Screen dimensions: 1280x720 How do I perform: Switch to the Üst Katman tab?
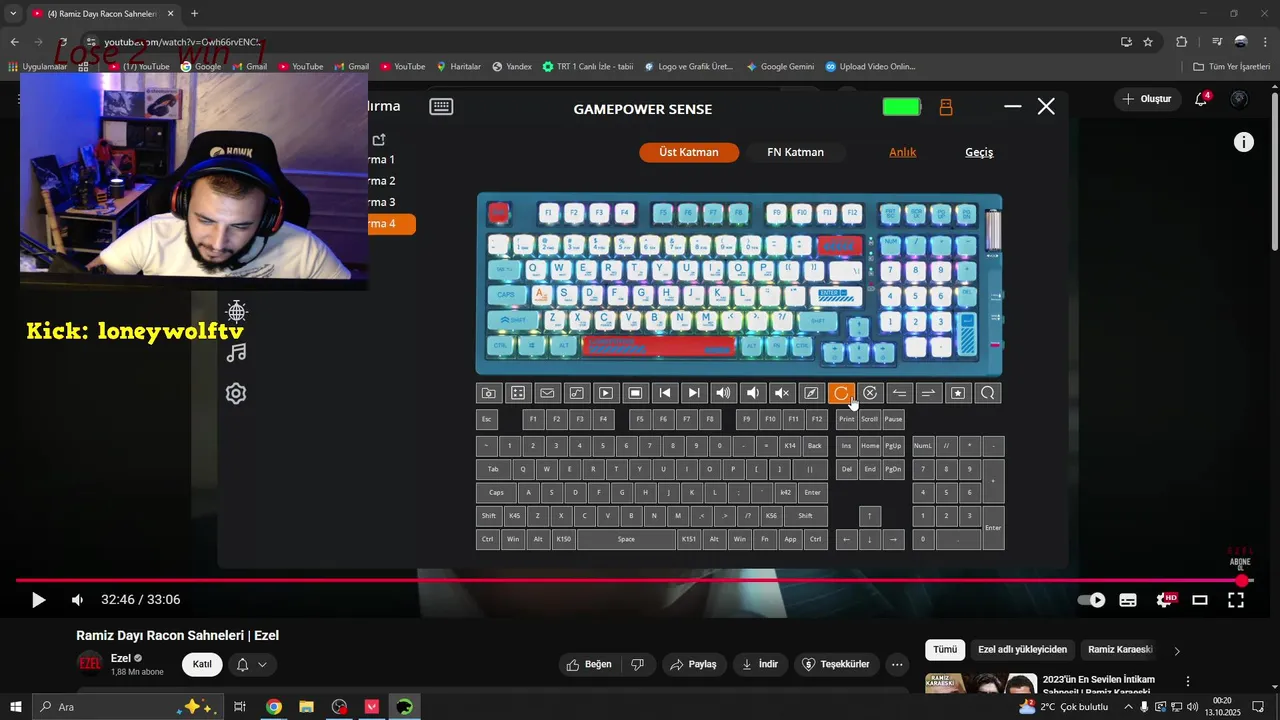689,152
